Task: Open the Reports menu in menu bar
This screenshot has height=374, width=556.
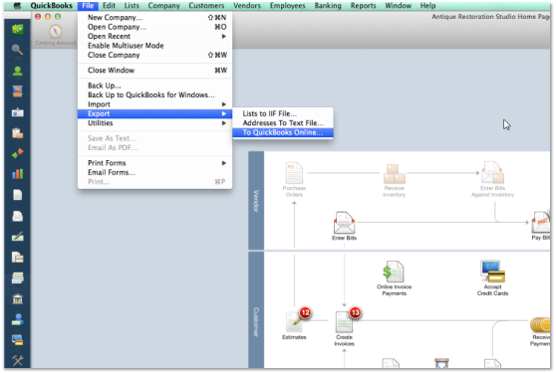Action: click(363, 6)
